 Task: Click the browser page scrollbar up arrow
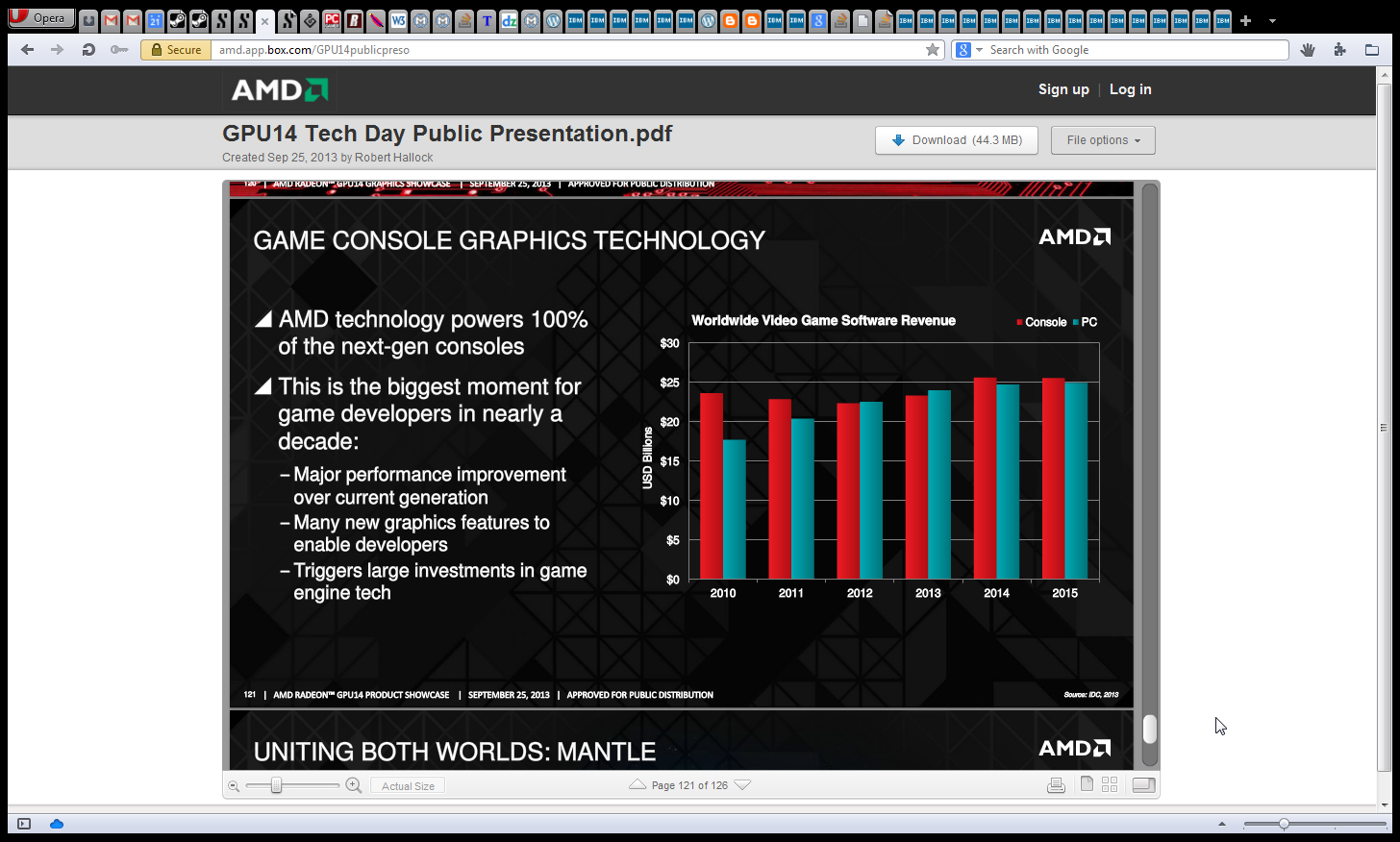[1385, 74]
